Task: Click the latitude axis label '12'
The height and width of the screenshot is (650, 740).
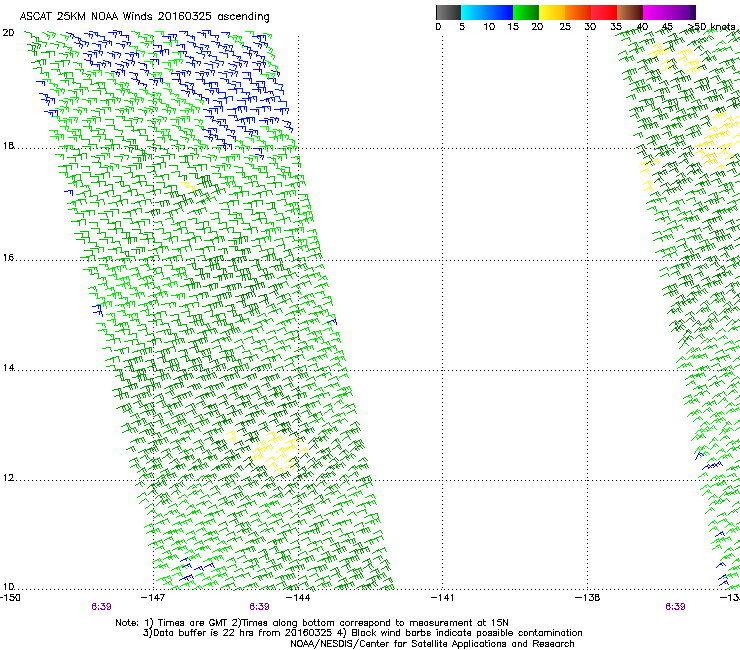Action: [8, 478]
